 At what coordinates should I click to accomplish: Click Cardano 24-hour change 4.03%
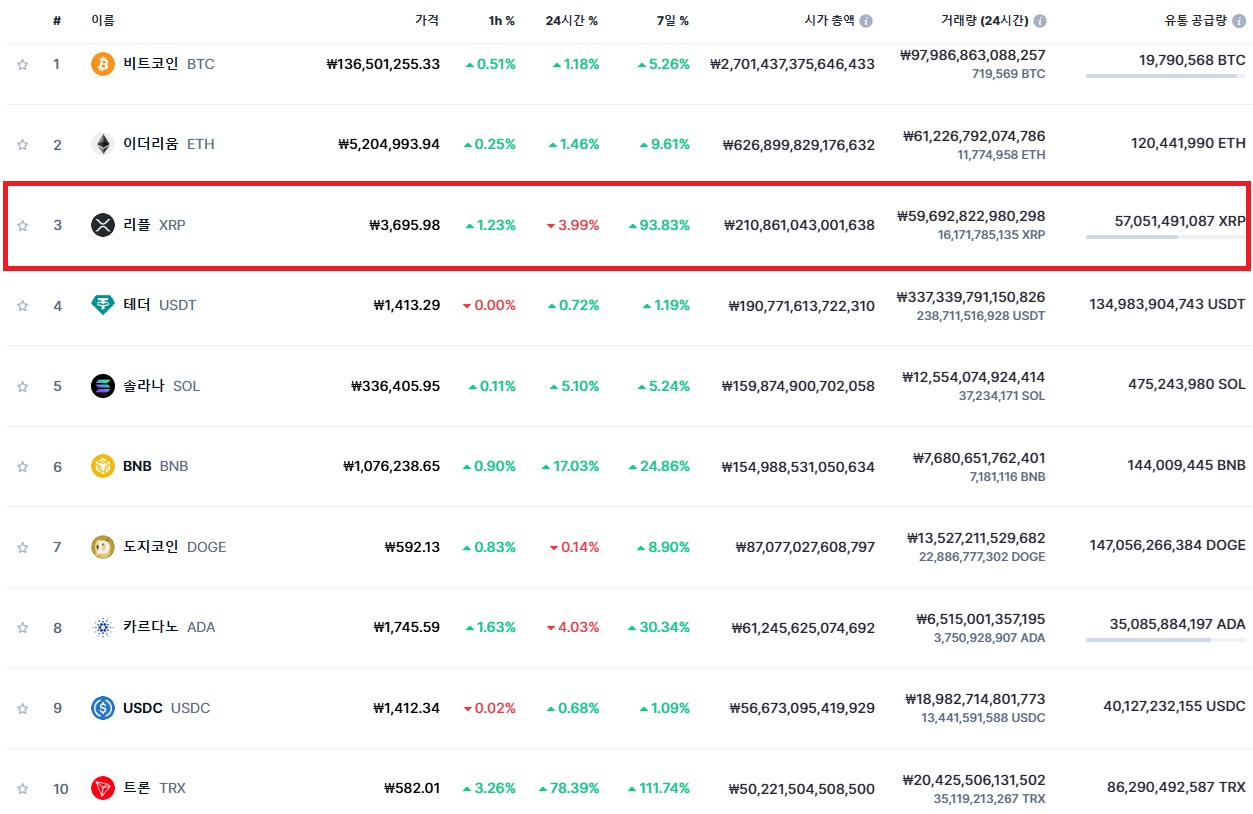coord(573,627)
